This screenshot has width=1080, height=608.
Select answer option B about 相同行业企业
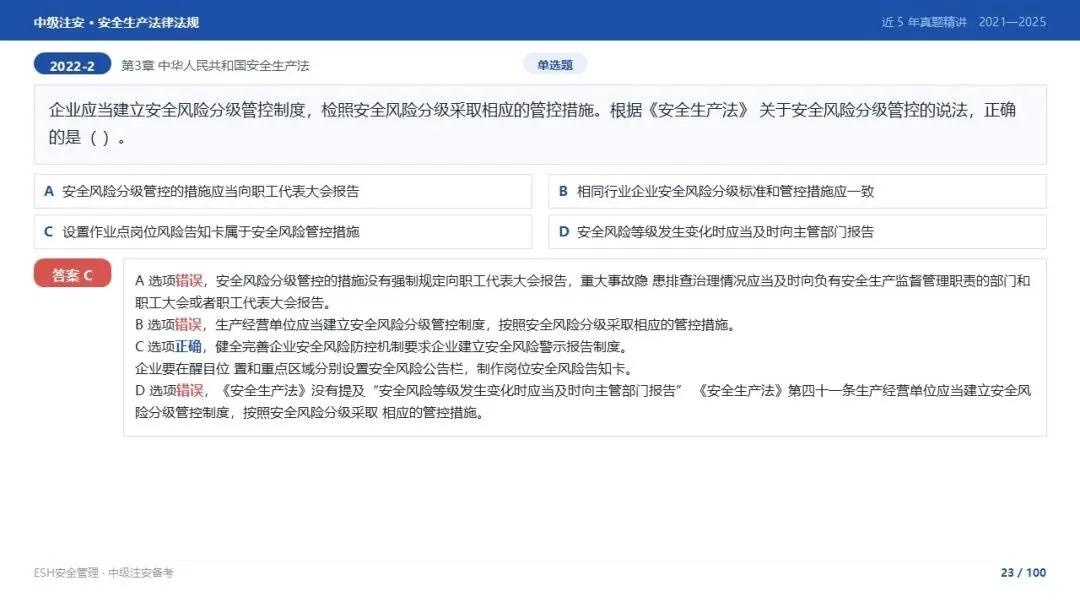(x=797, y=191)
